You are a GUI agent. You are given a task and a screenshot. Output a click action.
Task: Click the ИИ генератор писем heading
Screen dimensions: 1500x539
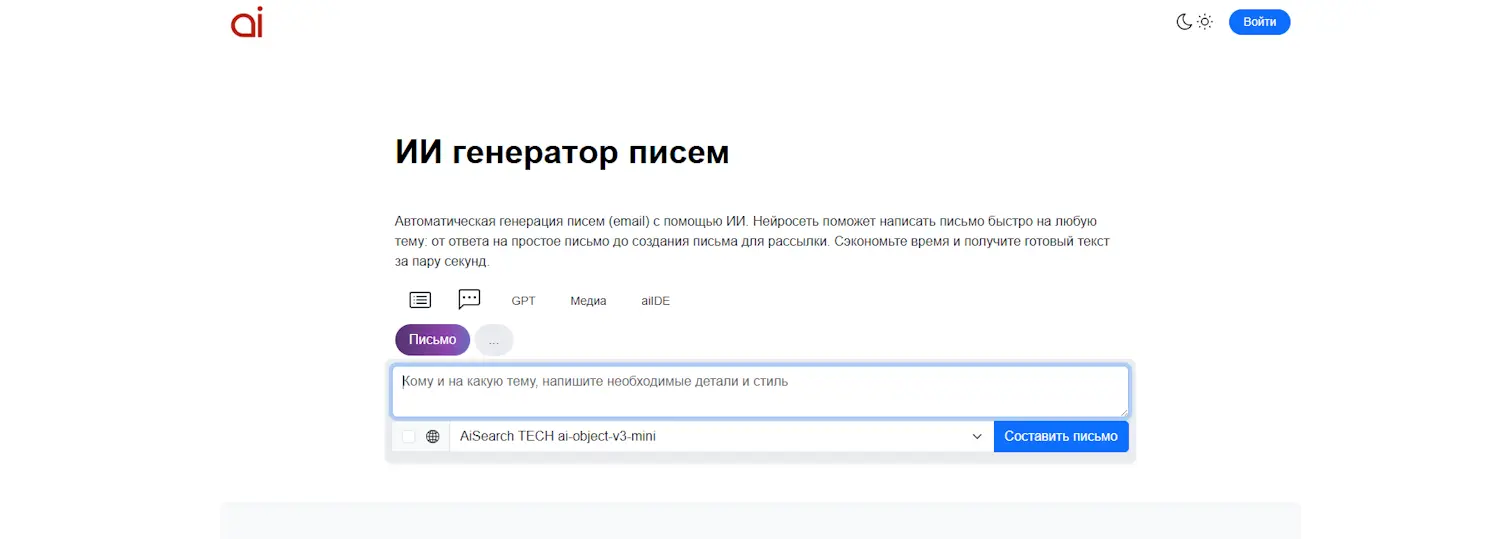pyautogui.click(x=562, y=152)
